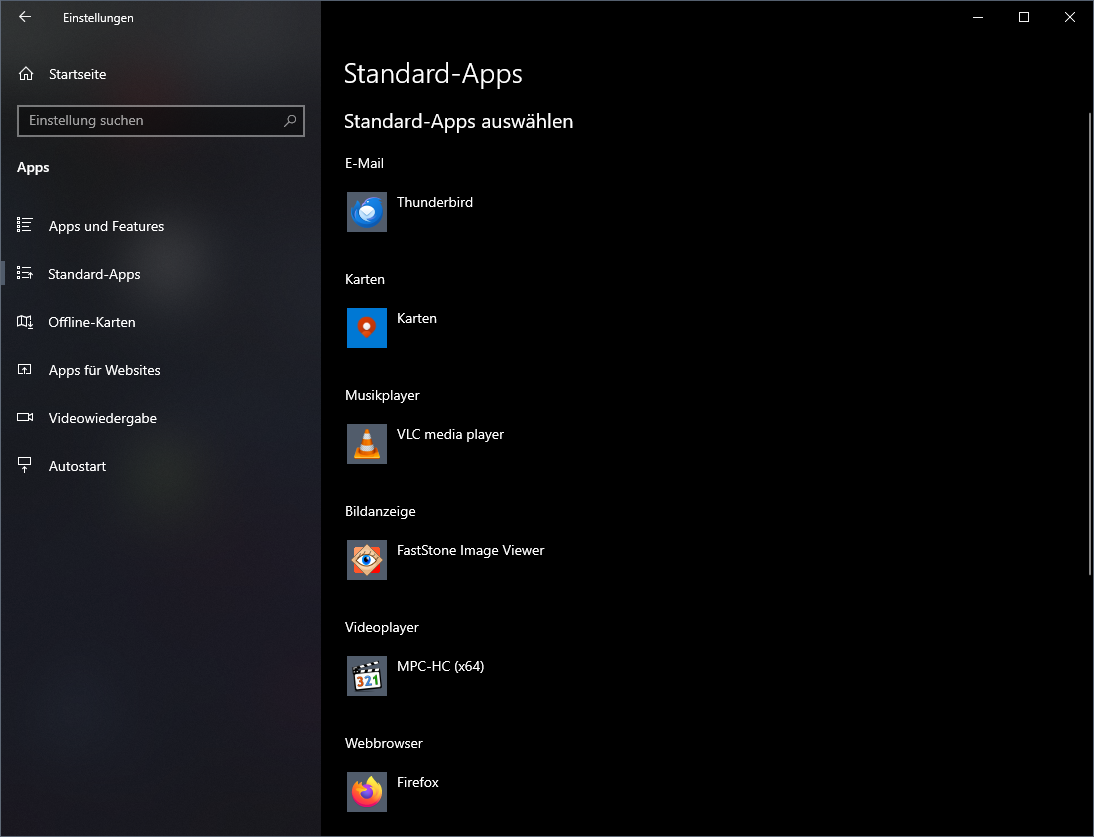Click the Musikplayer category label

point(382,395)
